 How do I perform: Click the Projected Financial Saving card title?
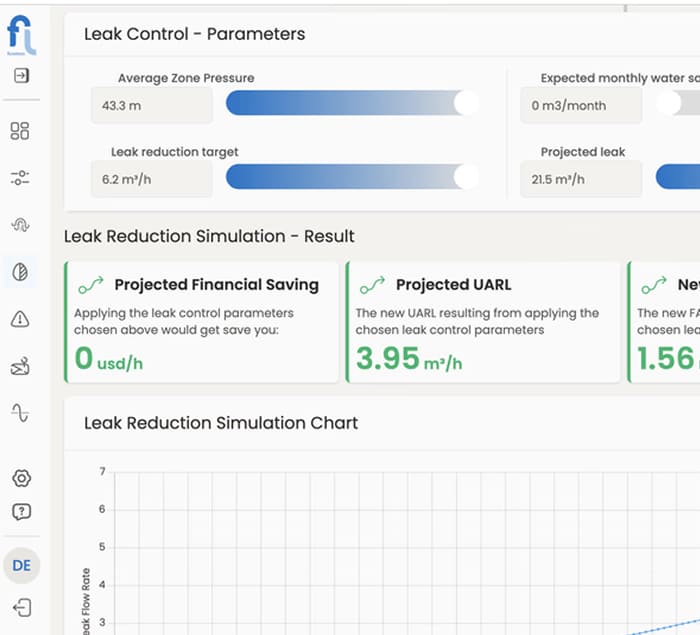point(217,285)
